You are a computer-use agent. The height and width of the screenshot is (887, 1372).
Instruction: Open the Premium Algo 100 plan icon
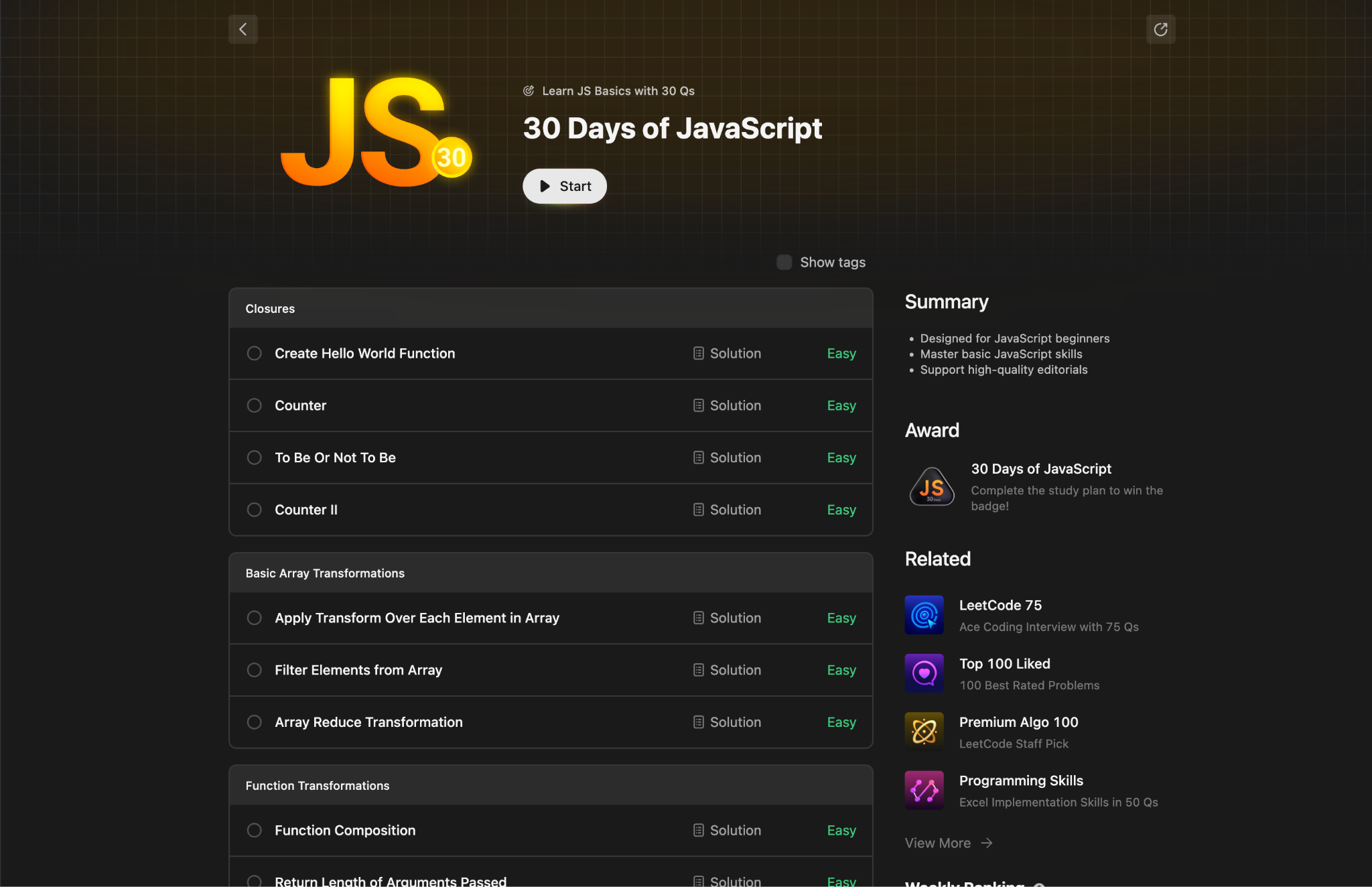click(924, 732)
